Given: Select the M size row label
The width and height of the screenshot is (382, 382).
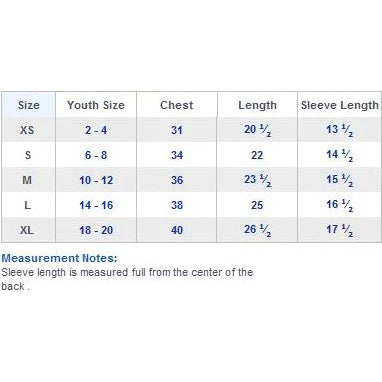Looking at the screenshot, I should tap(27, 180).
